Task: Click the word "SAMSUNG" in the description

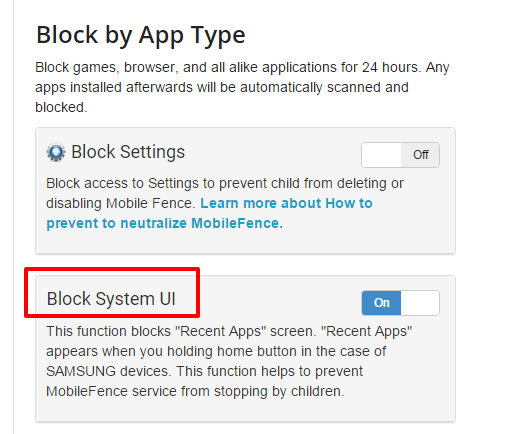Action: coord(81,371)
